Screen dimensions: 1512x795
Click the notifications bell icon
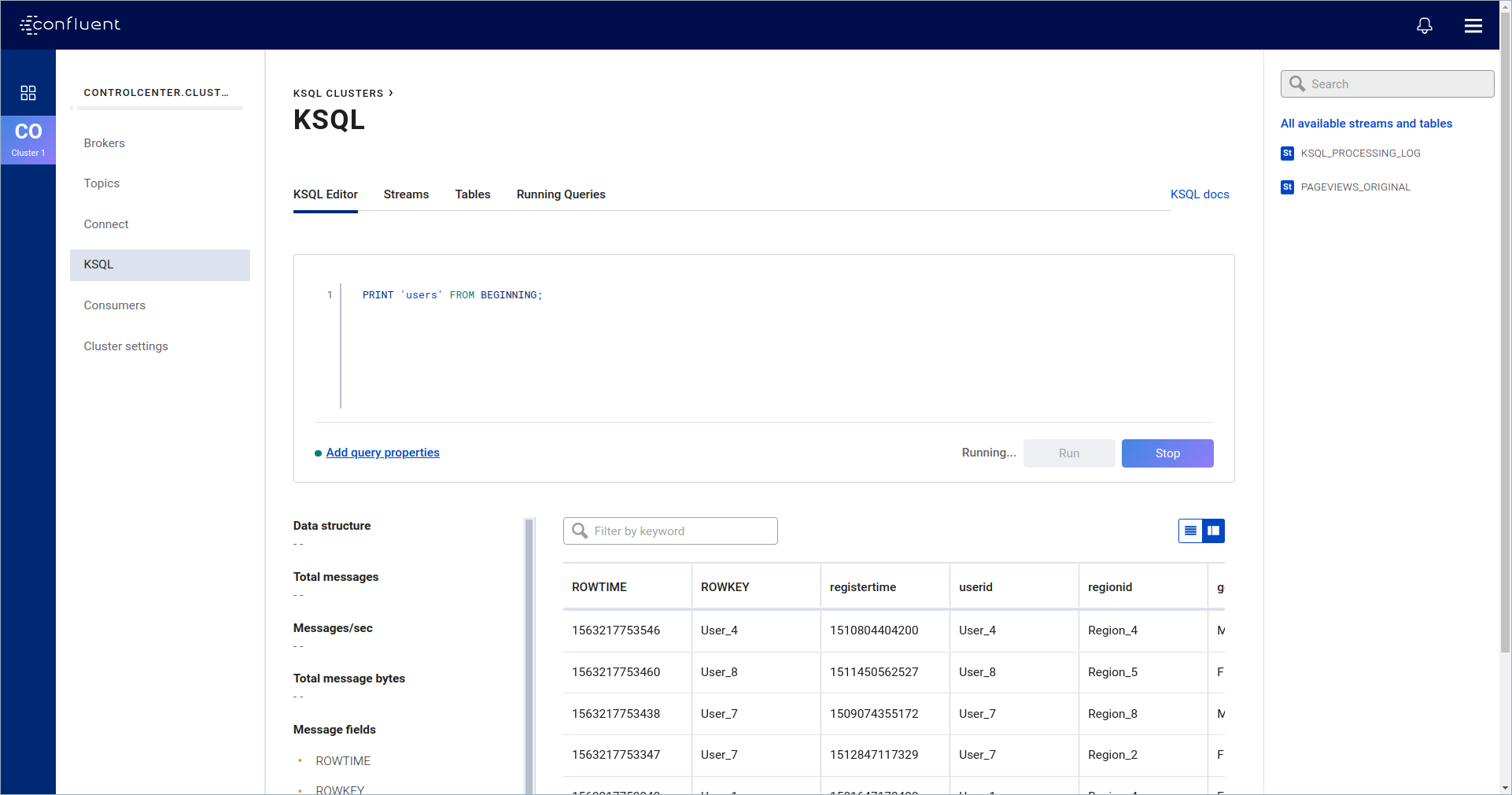click(1424, 25)
